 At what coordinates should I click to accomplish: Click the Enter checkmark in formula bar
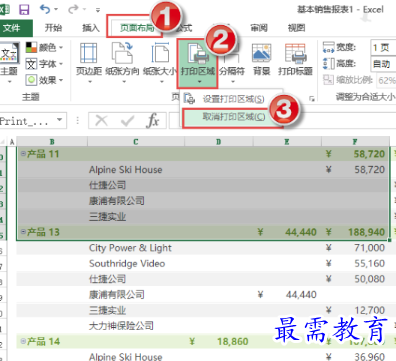coord(127,120)
